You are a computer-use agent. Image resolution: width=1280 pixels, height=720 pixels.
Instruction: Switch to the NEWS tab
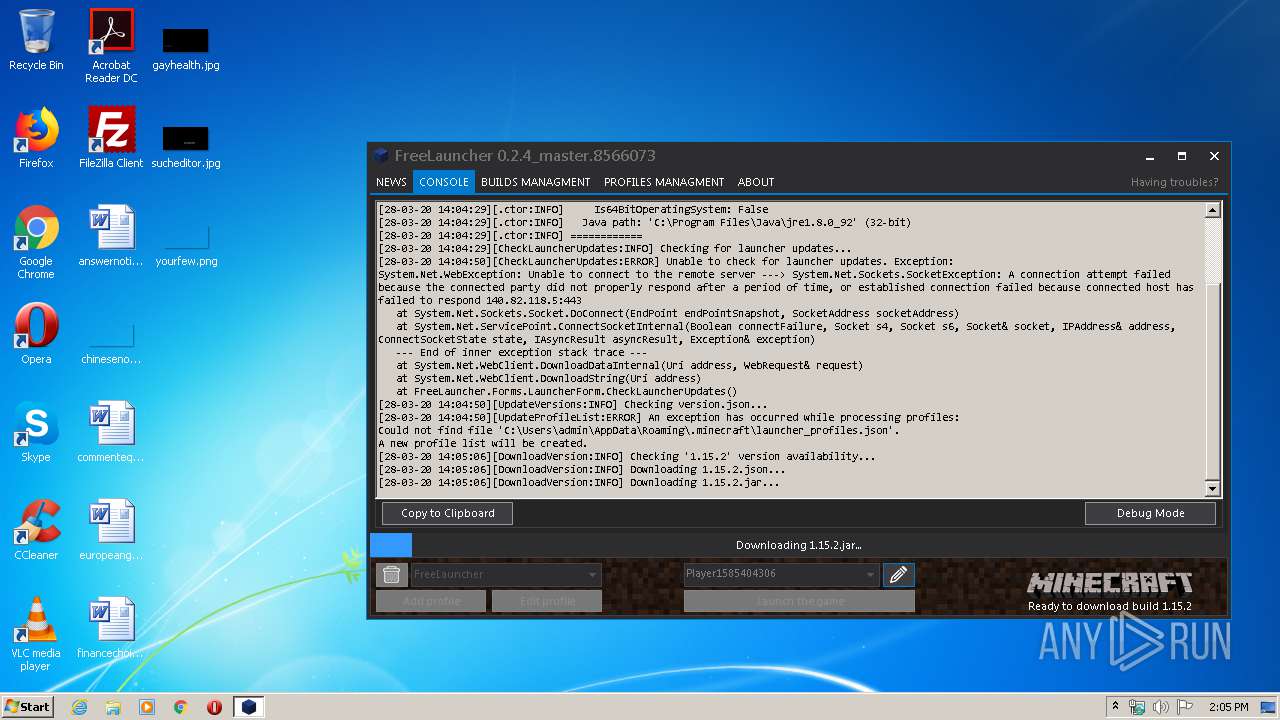point(391,182)
